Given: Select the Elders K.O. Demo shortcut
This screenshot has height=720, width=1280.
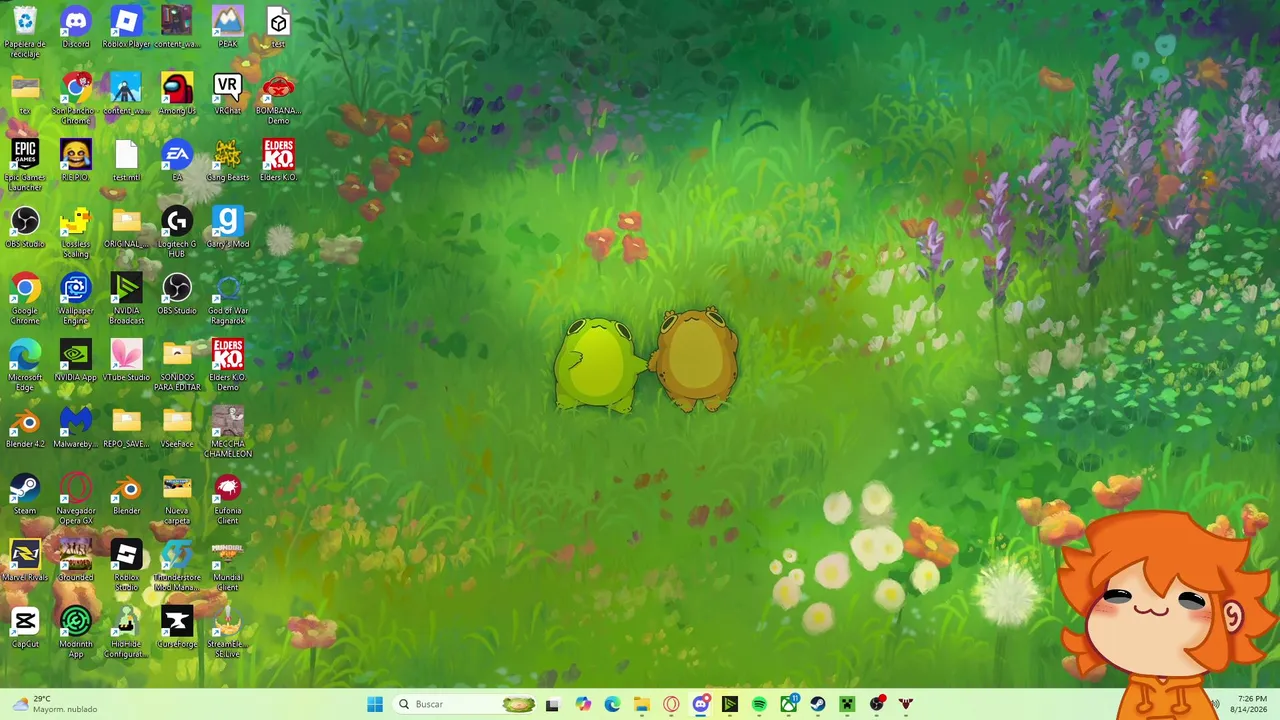Looking at the screenshot, I should (x=228, y=366).
